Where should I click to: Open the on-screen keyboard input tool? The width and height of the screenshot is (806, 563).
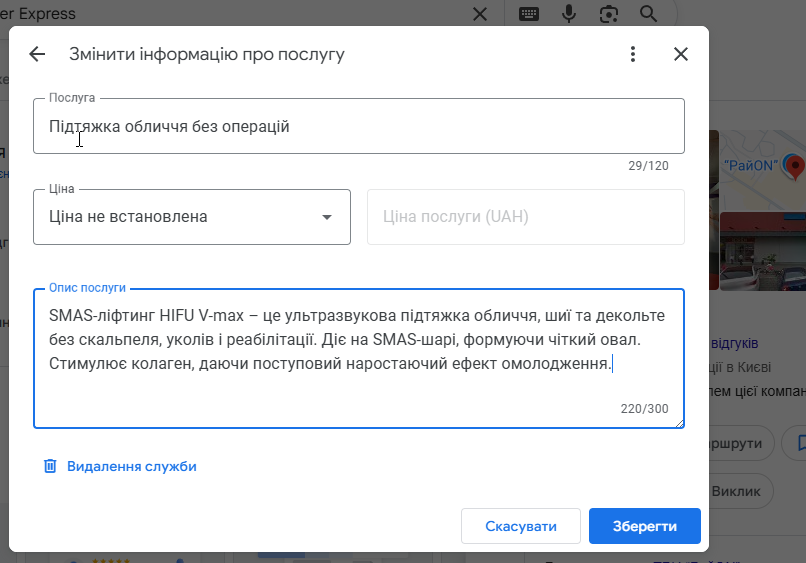pos(528,14)
